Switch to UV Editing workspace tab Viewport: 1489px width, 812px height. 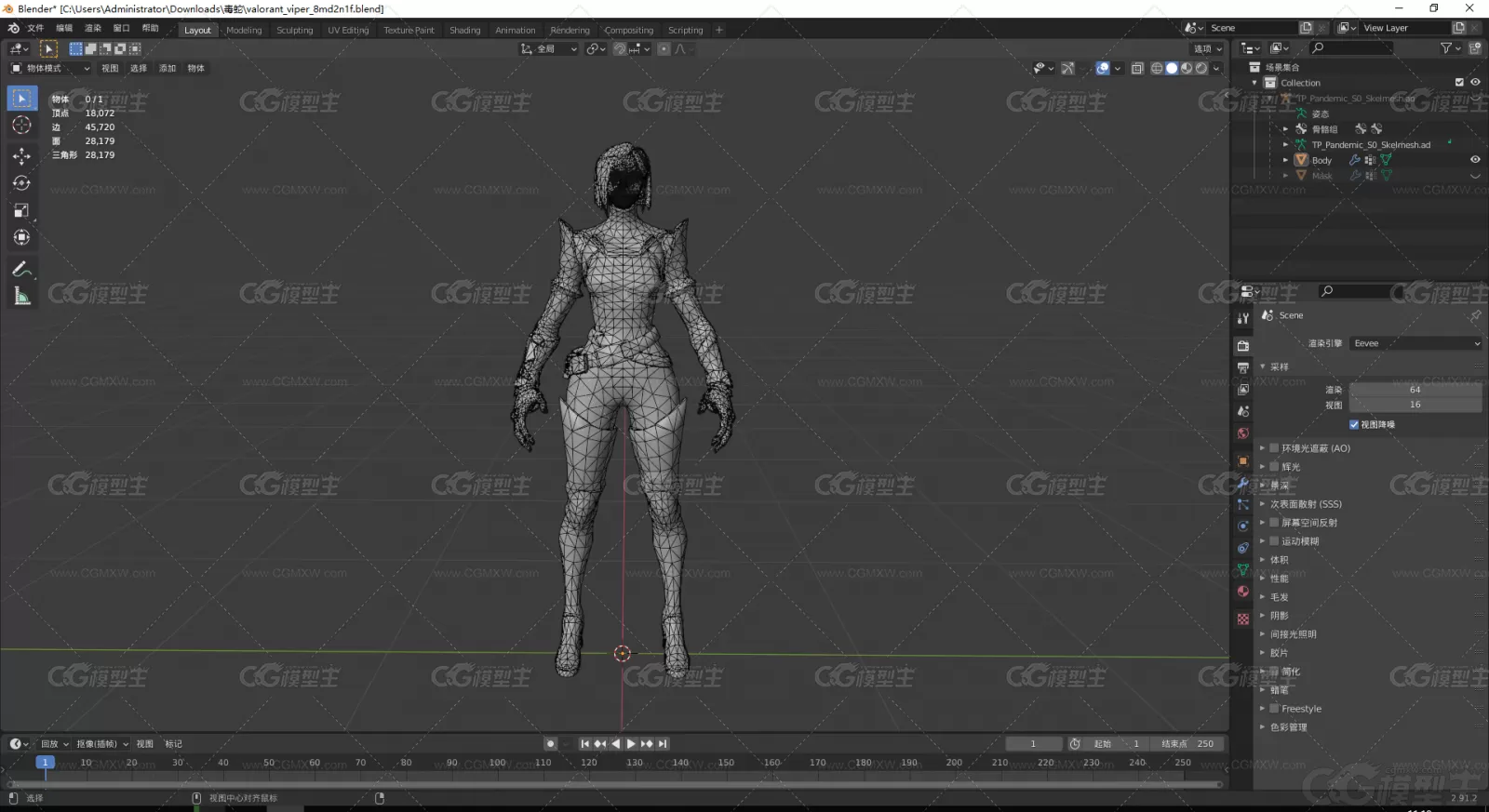(x=348, y=30)
